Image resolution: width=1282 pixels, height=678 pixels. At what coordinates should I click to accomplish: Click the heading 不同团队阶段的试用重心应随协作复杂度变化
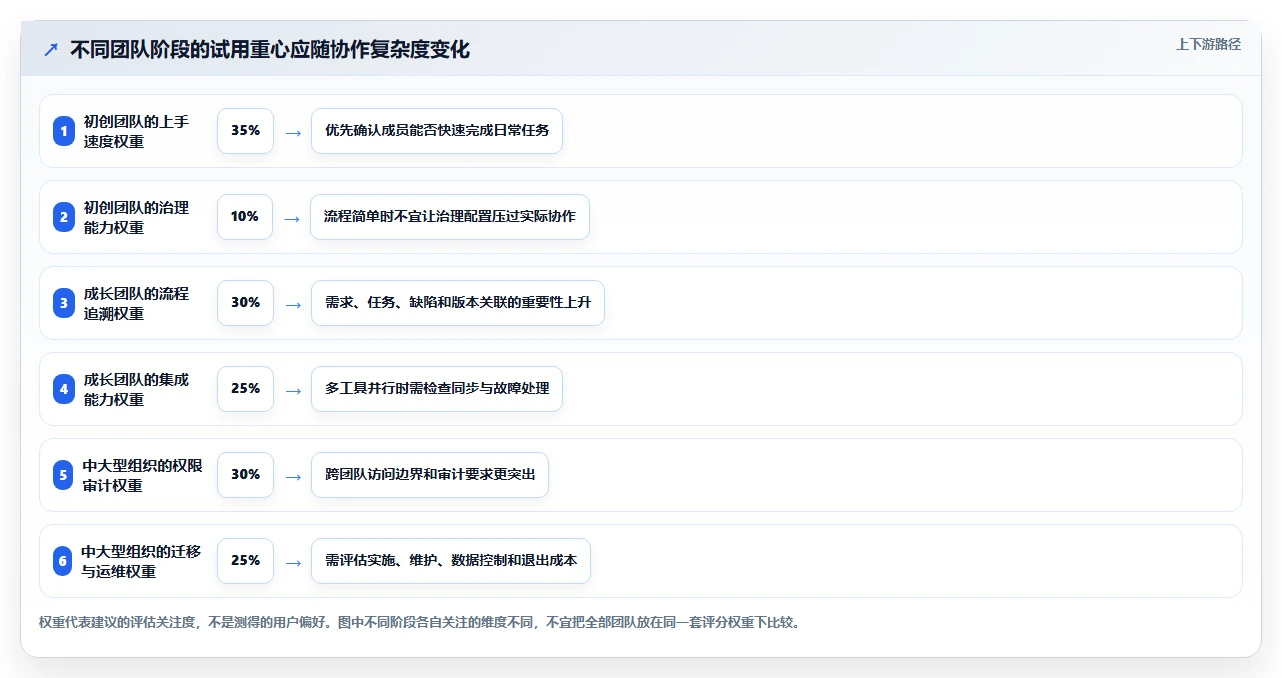point(270,49)
